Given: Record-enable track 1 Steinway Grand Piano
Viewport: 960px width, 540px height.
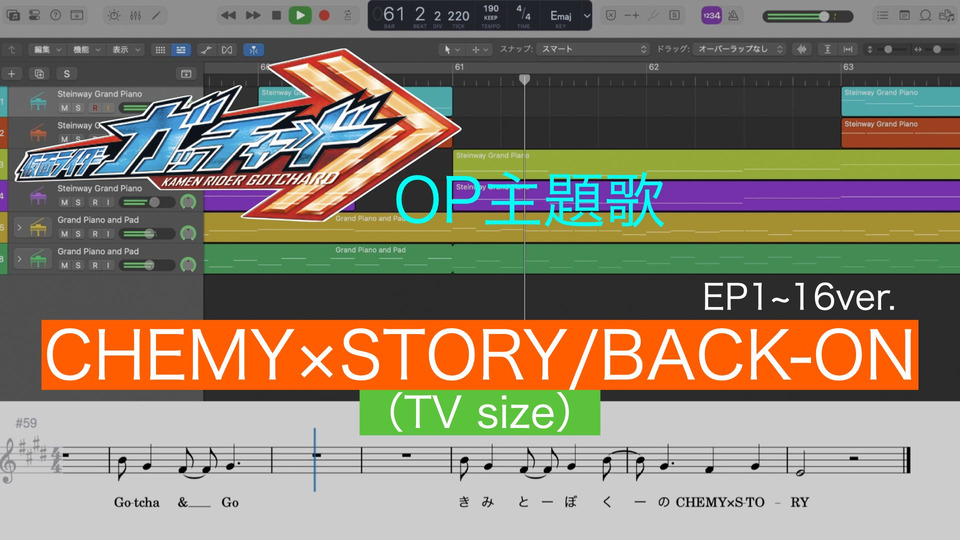Looking at the screenshot, I should tap(95, 108).
